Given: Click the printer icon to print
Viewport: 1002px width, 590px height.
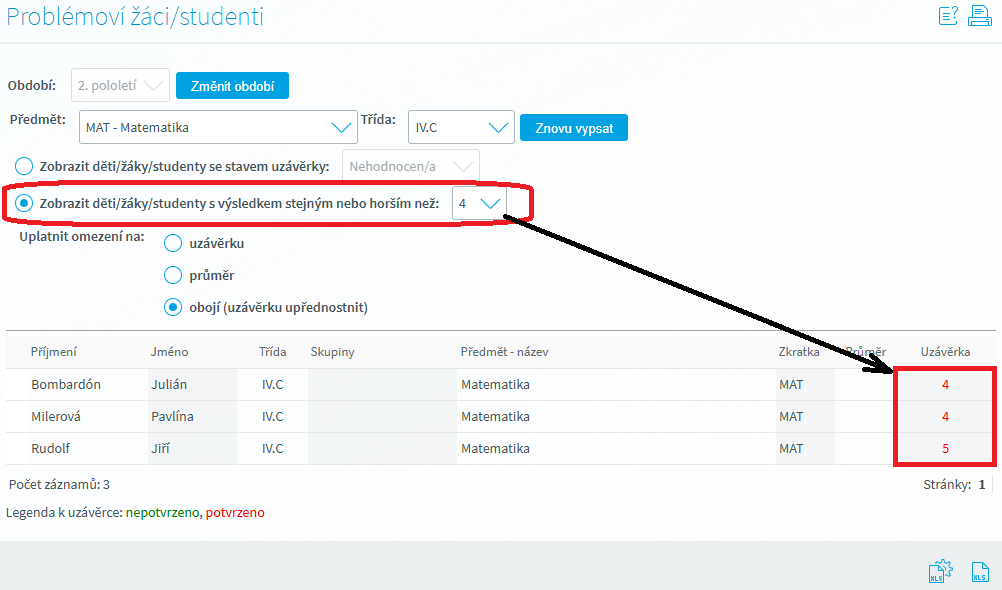Looking at the screenshot, I should 979,15.
